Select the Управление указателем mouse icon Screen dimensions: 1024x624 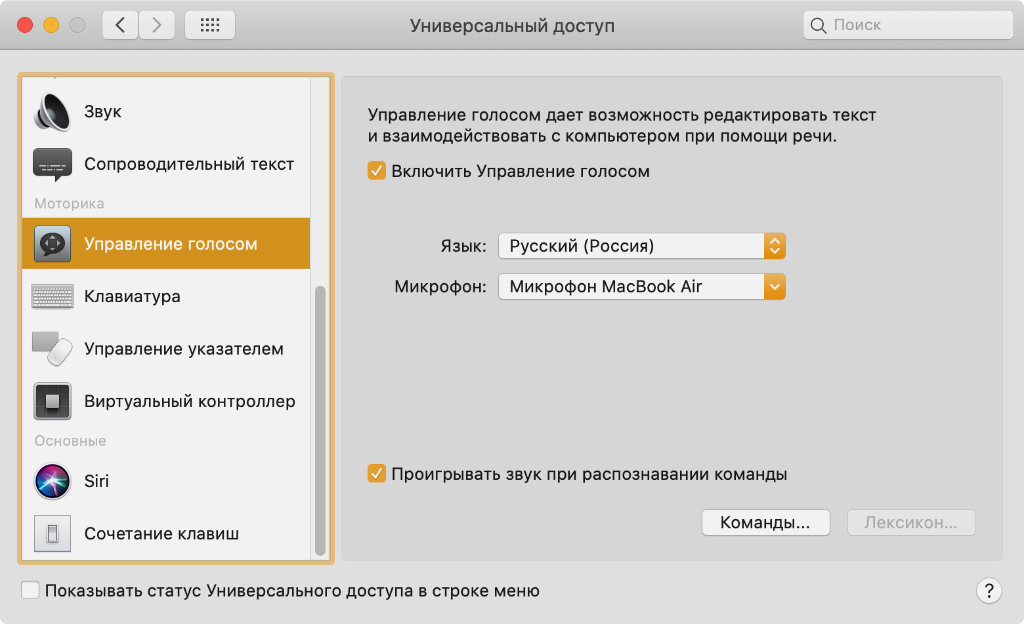point(52,349)
